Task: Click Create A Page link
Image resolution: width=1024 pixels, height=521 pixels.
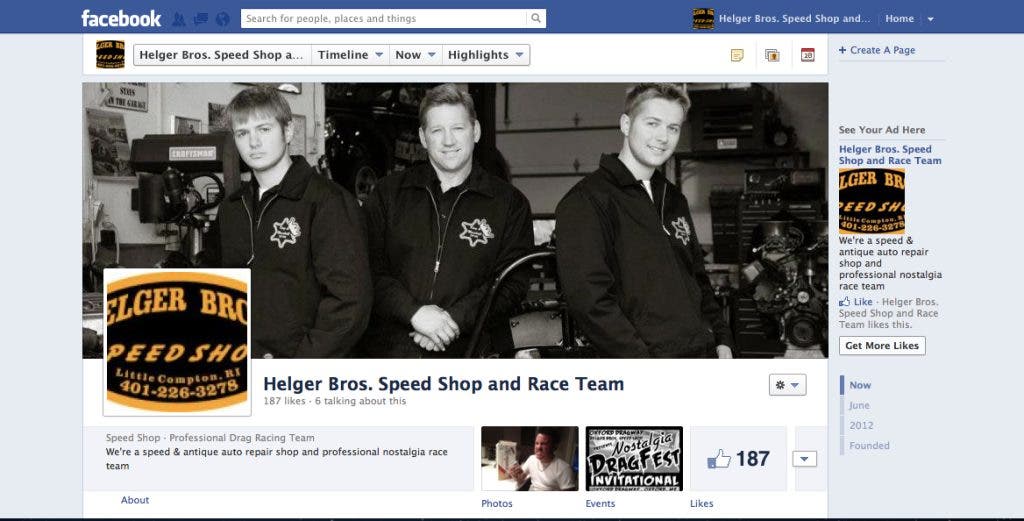Action: [x=877, y=50]
